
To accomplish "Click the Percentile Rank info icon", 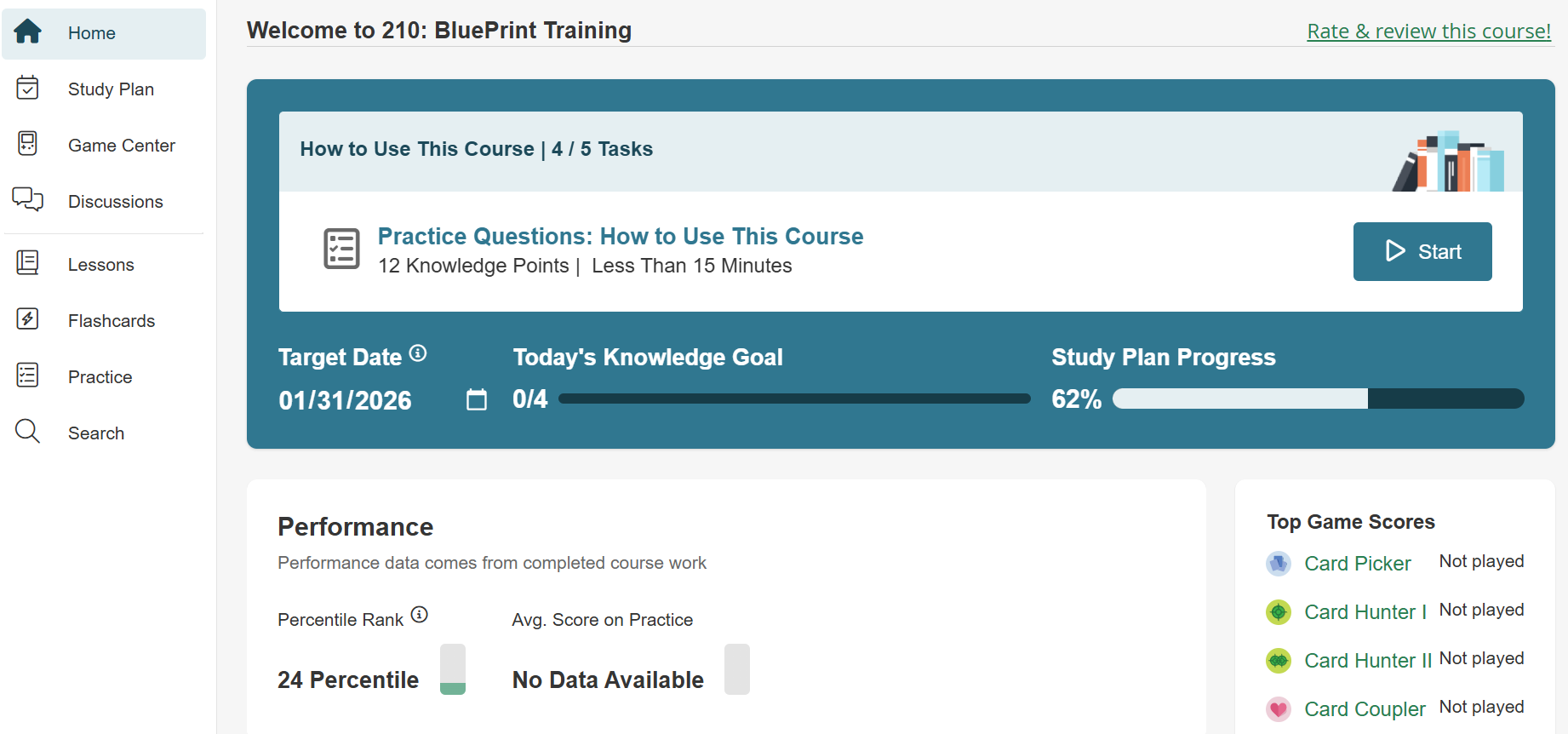I will tap(420, 615).
